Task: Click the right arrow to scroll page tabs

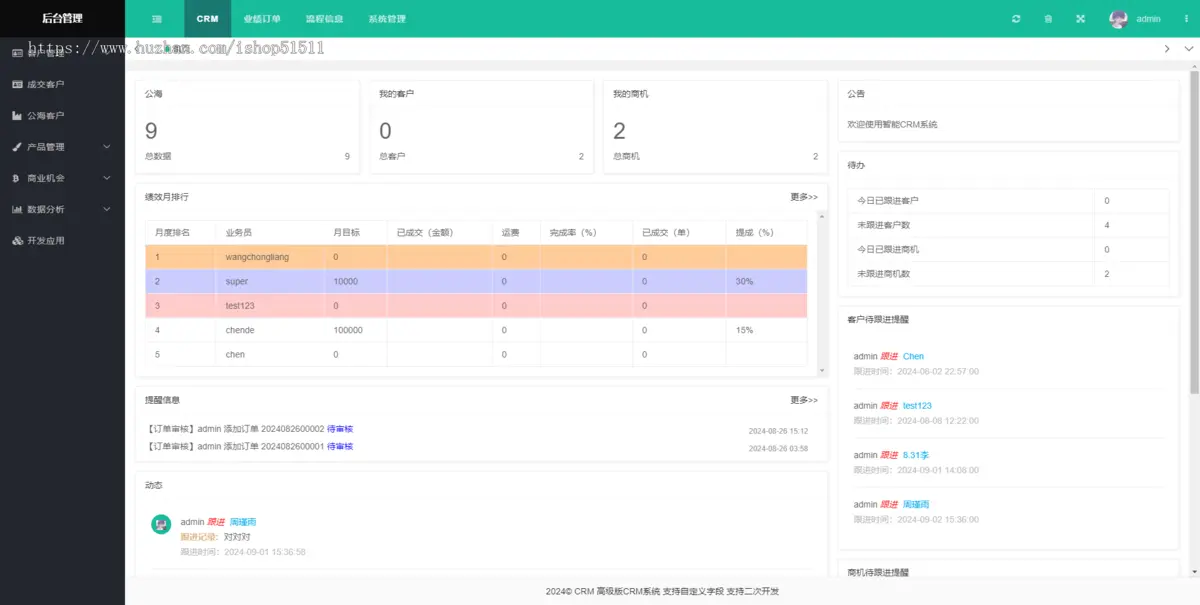Action: (1167, 48)
